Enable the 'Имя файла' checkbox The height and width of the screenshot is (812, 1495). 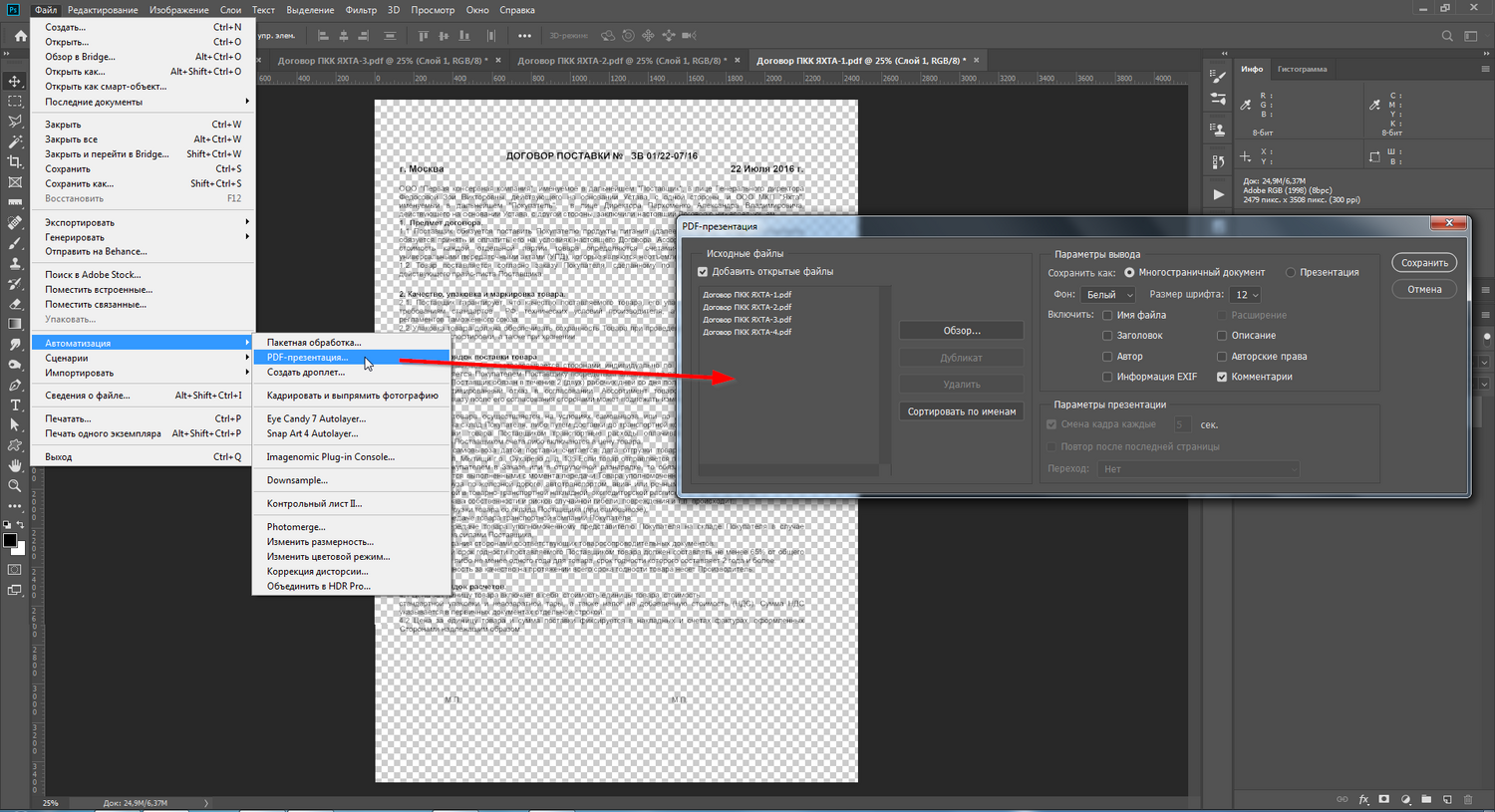pos(1107,315)
